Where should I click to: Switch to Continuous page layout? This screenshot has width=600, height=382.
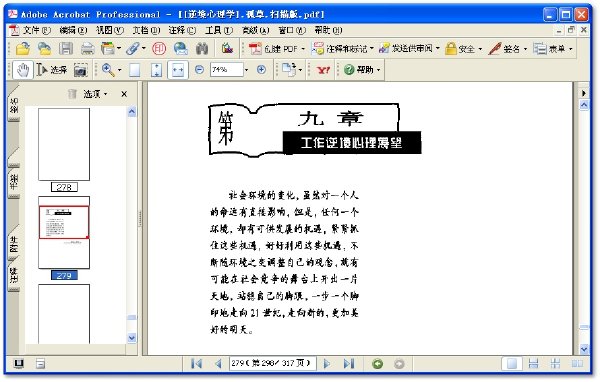tap(533, 363)
